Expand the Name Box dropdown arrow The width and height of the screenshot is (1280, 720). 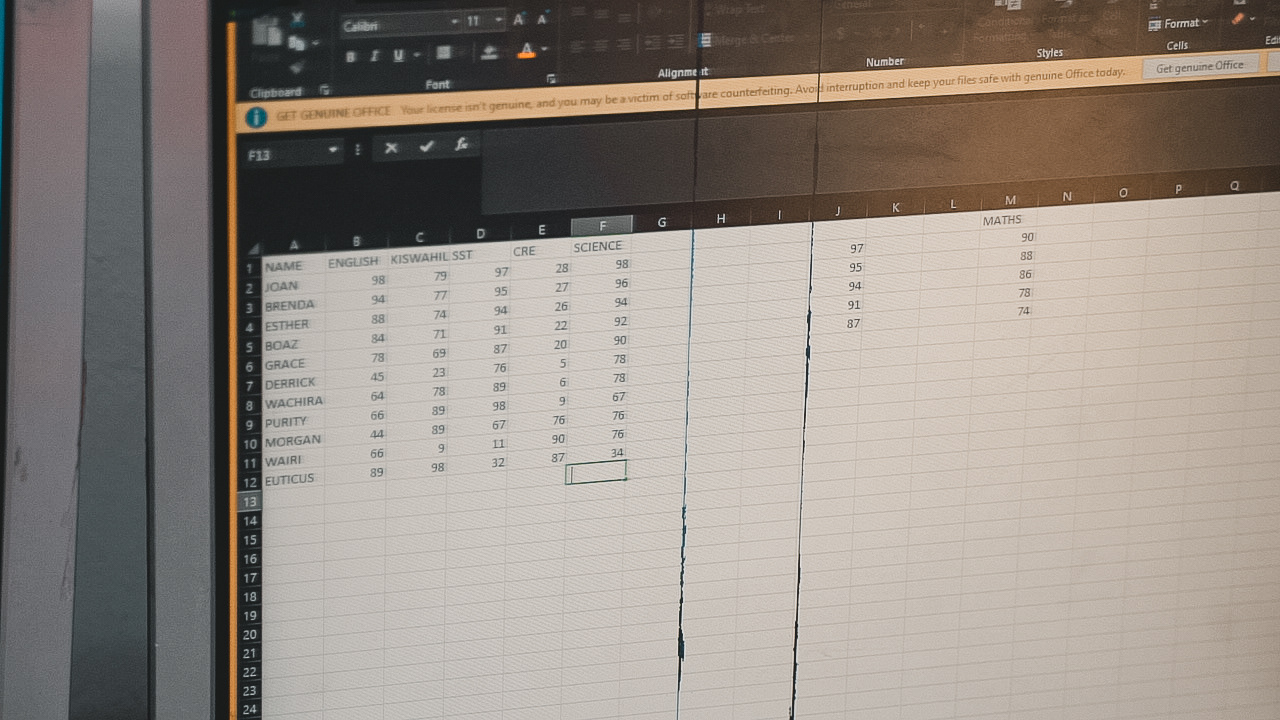pos(333,151)
